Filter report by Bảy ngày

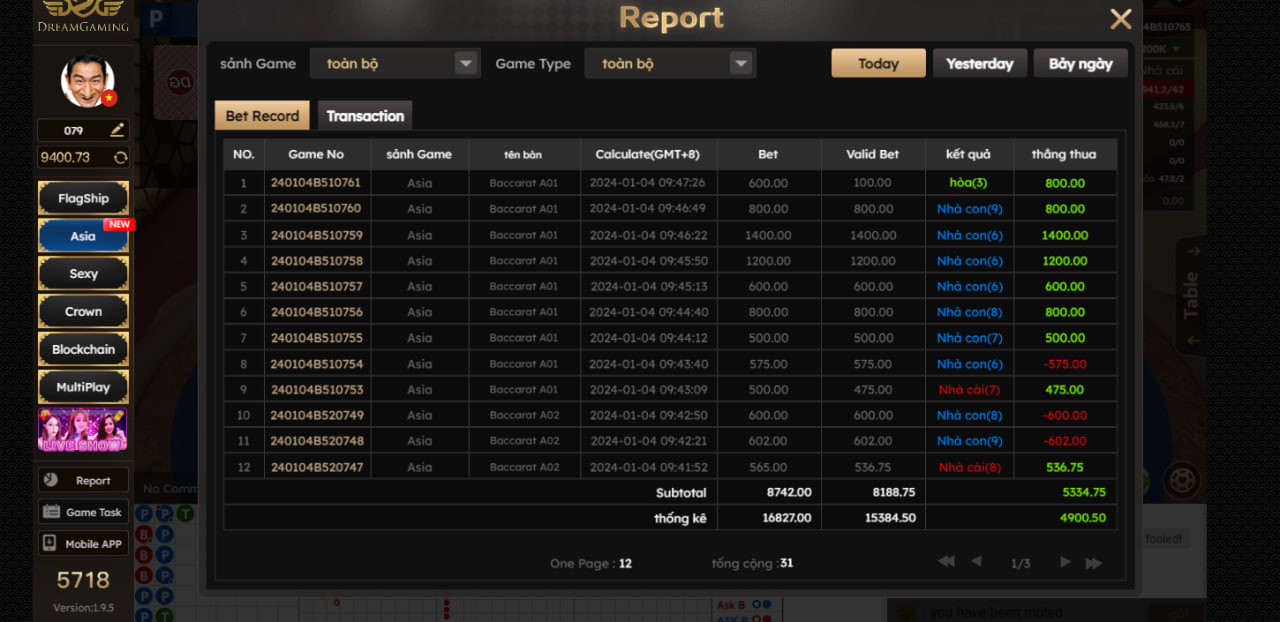pos(1080,63)
